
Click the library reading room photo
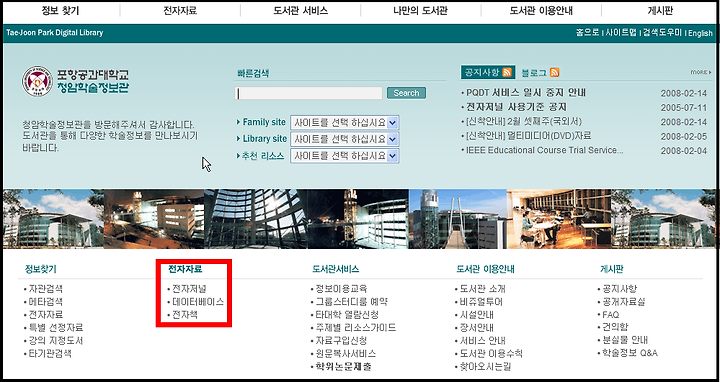click(x=559, y=219)
